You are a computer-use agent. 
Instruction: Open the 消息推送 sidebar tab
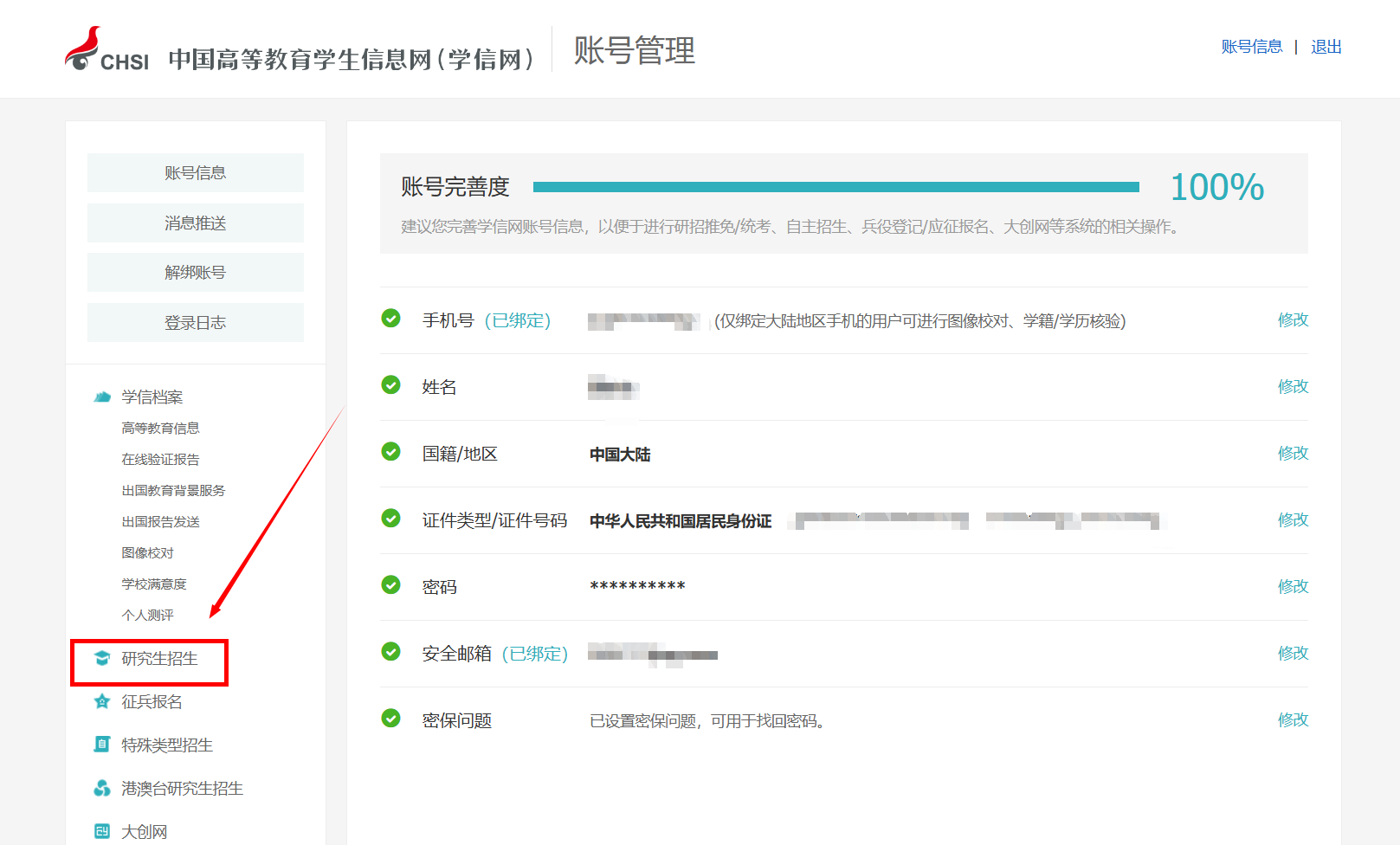pos(195,223)
